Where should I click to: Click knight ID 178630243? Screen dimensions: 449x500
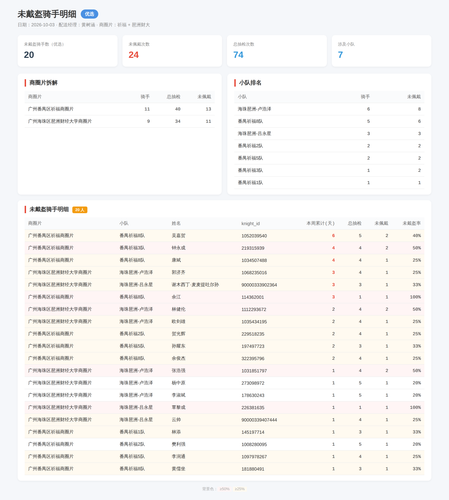253,396
